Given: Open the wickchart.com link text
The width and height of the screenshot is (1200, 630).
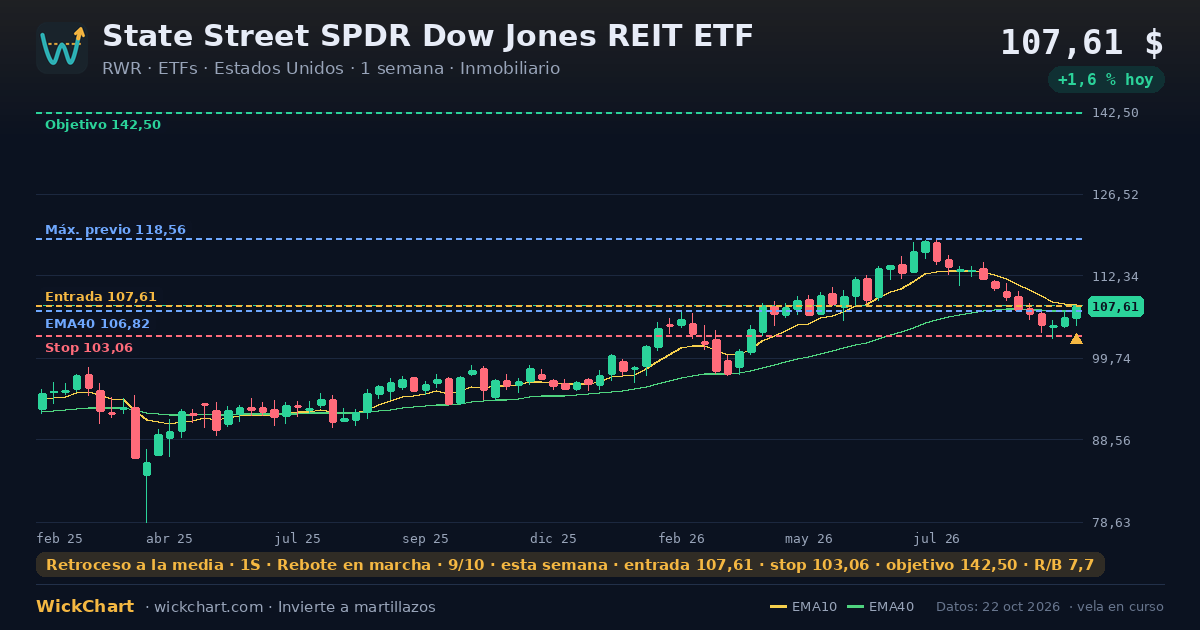Looking at the screenshot, I should (x=207, y=607).
